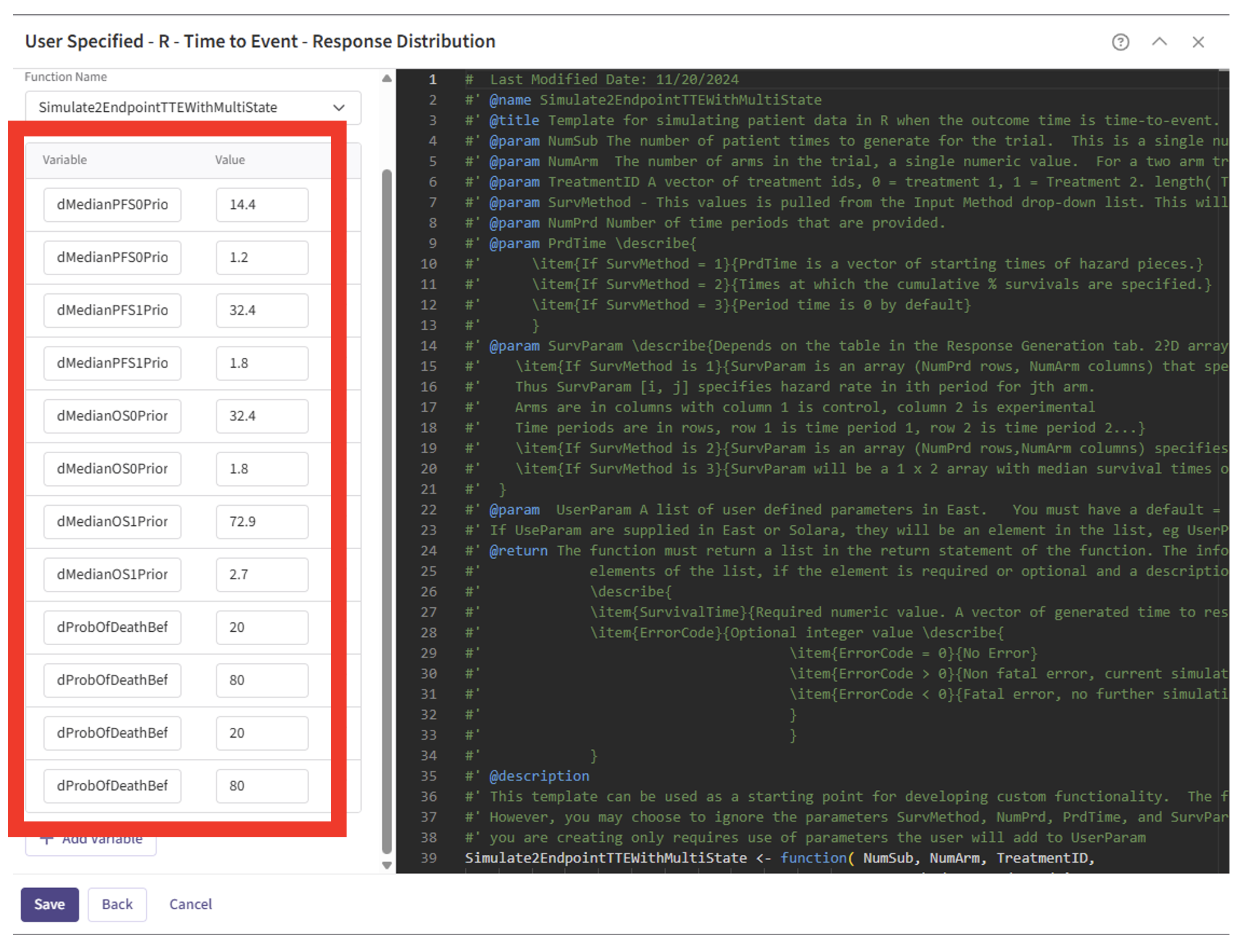Click scroll down arrow of variable panel

click(386, 865)
